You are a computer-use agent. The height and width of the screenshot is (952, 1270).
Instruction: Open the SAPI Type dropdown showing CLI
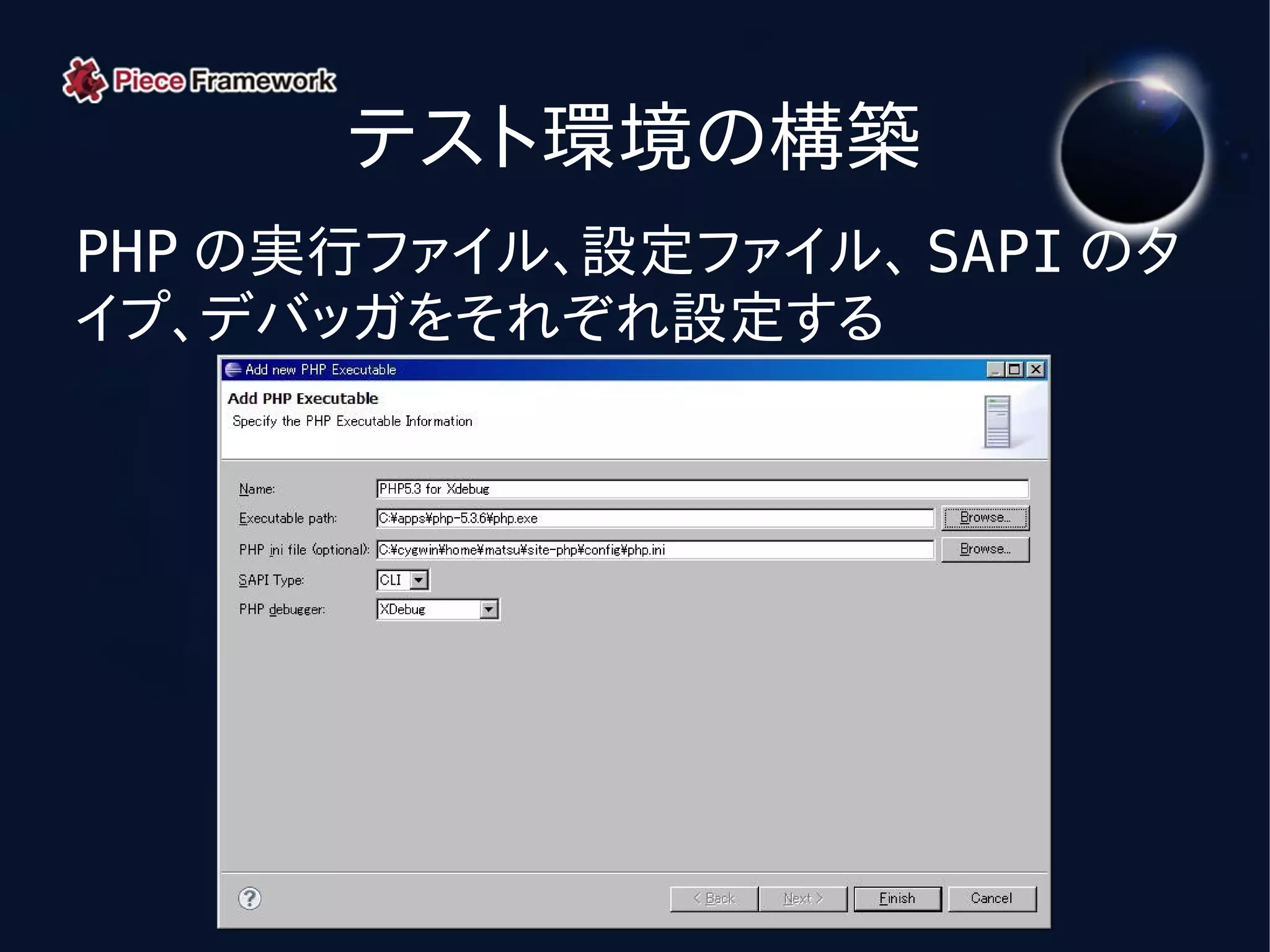419,580
